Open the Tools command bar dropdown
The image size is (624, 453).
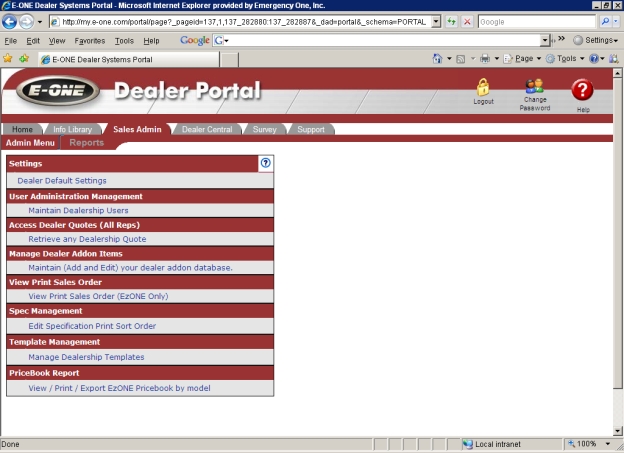point(565,59)
